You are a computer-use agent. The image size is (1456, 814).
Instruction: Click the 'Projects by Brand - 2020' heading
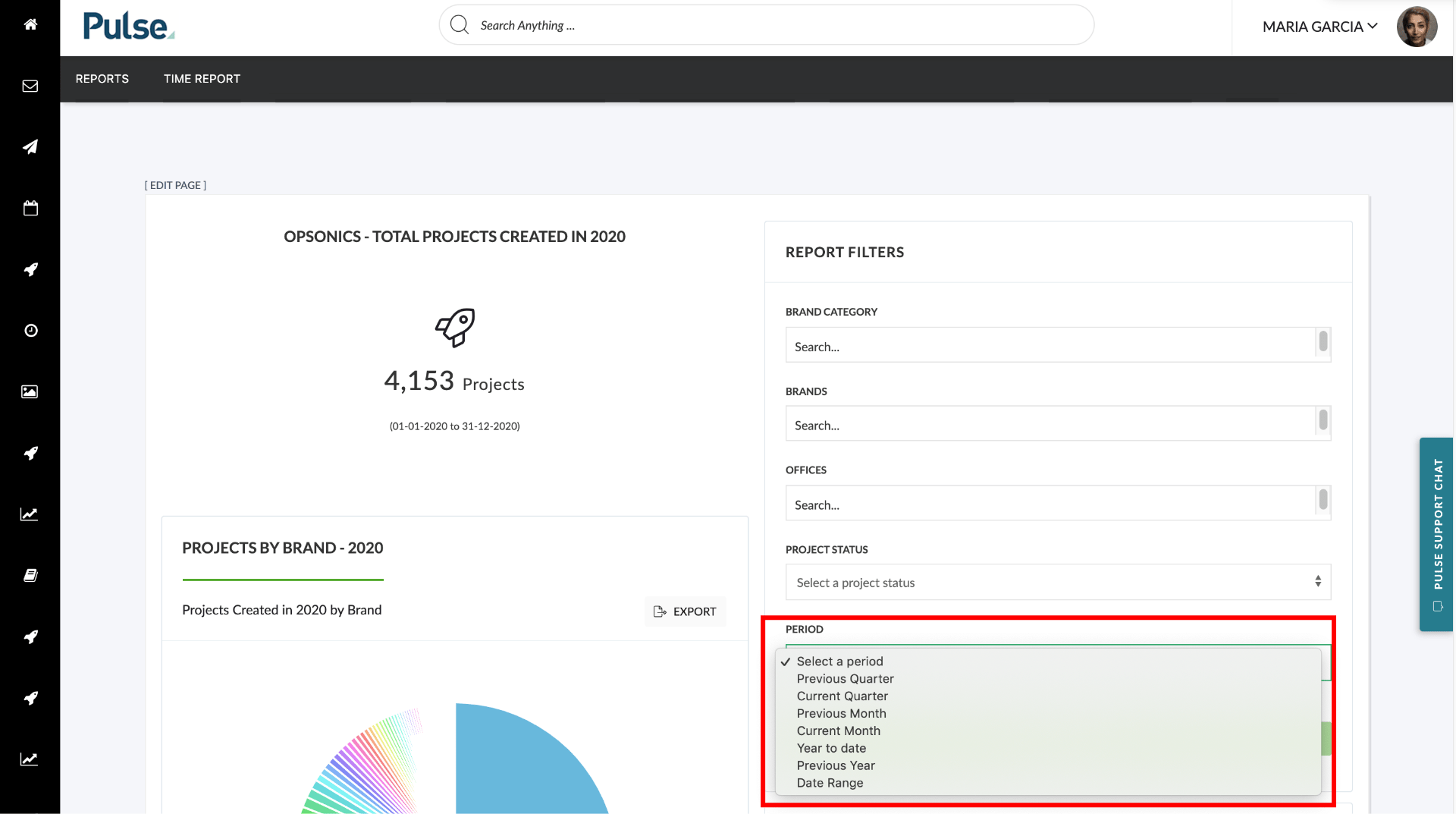click(x=283, y=548)
